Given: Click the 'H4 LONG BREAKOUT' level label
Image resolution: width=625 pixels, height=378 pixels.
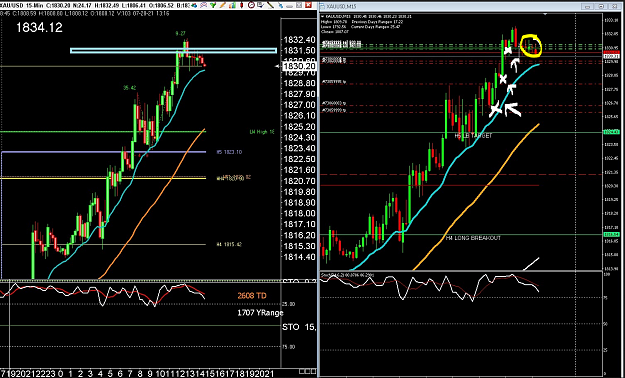Looking at the screenshot, I should click(x=473, y=238).
